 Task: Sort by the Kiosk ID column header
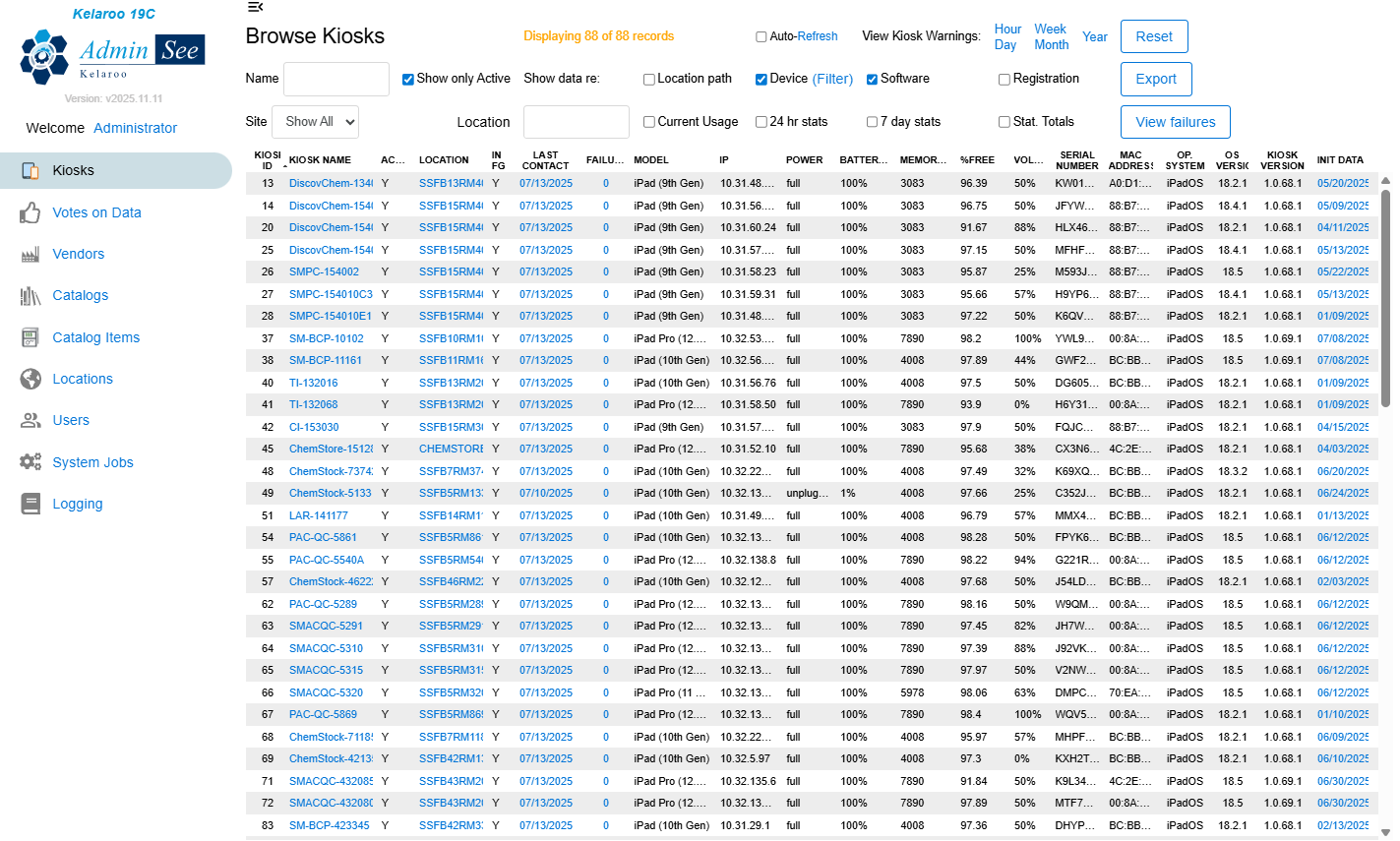tap(267, 160)
